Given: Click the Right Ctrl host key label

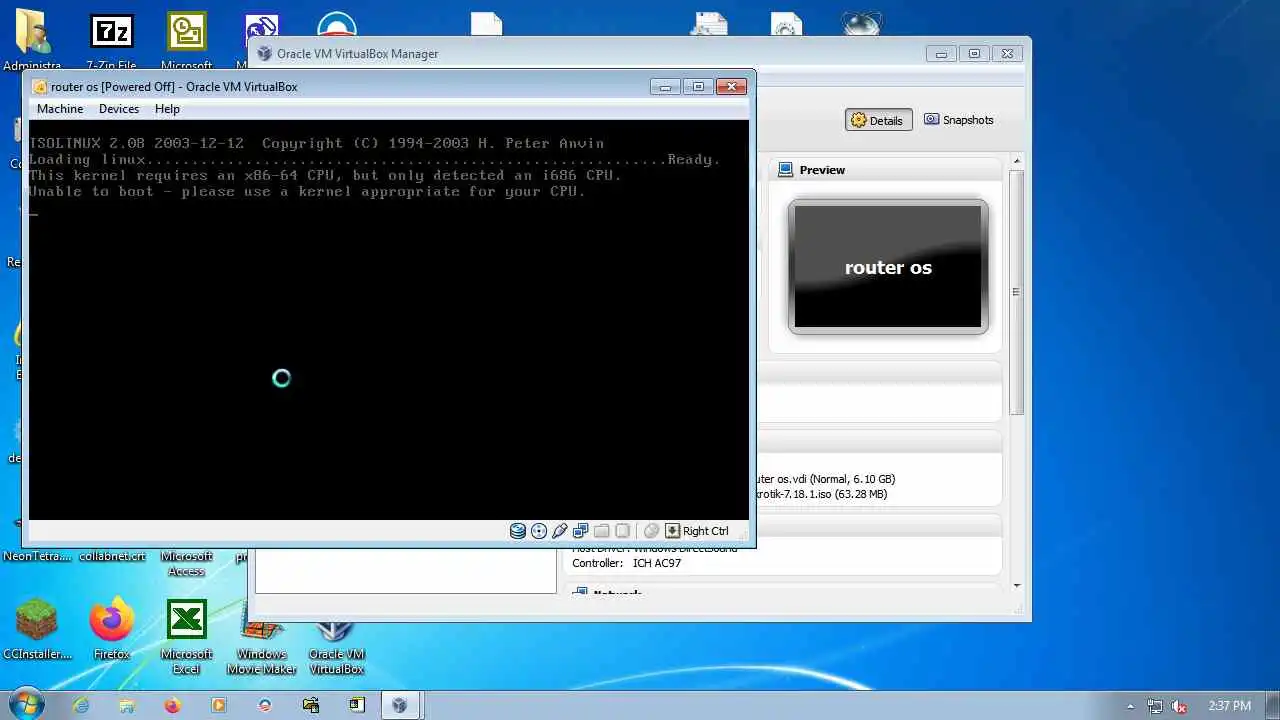Looking at the screenshot, I should coord(706,531).
